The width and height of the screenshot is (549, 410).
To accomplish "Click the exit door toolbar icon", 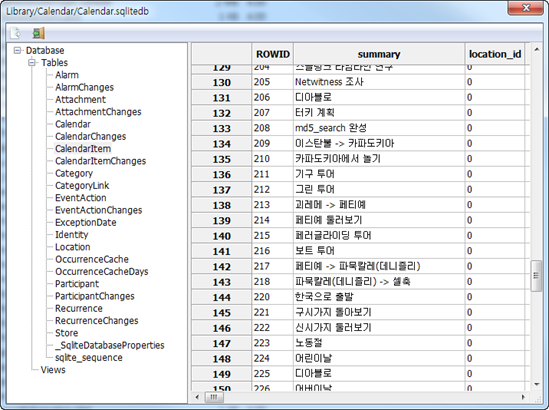I will [38, 33].
